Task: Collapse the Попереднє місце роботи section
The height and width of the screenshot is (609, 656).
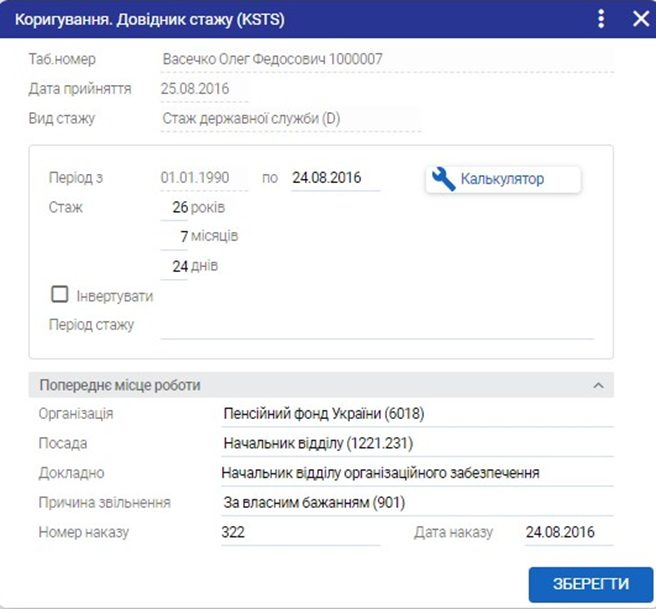Action: click(598, 385)
